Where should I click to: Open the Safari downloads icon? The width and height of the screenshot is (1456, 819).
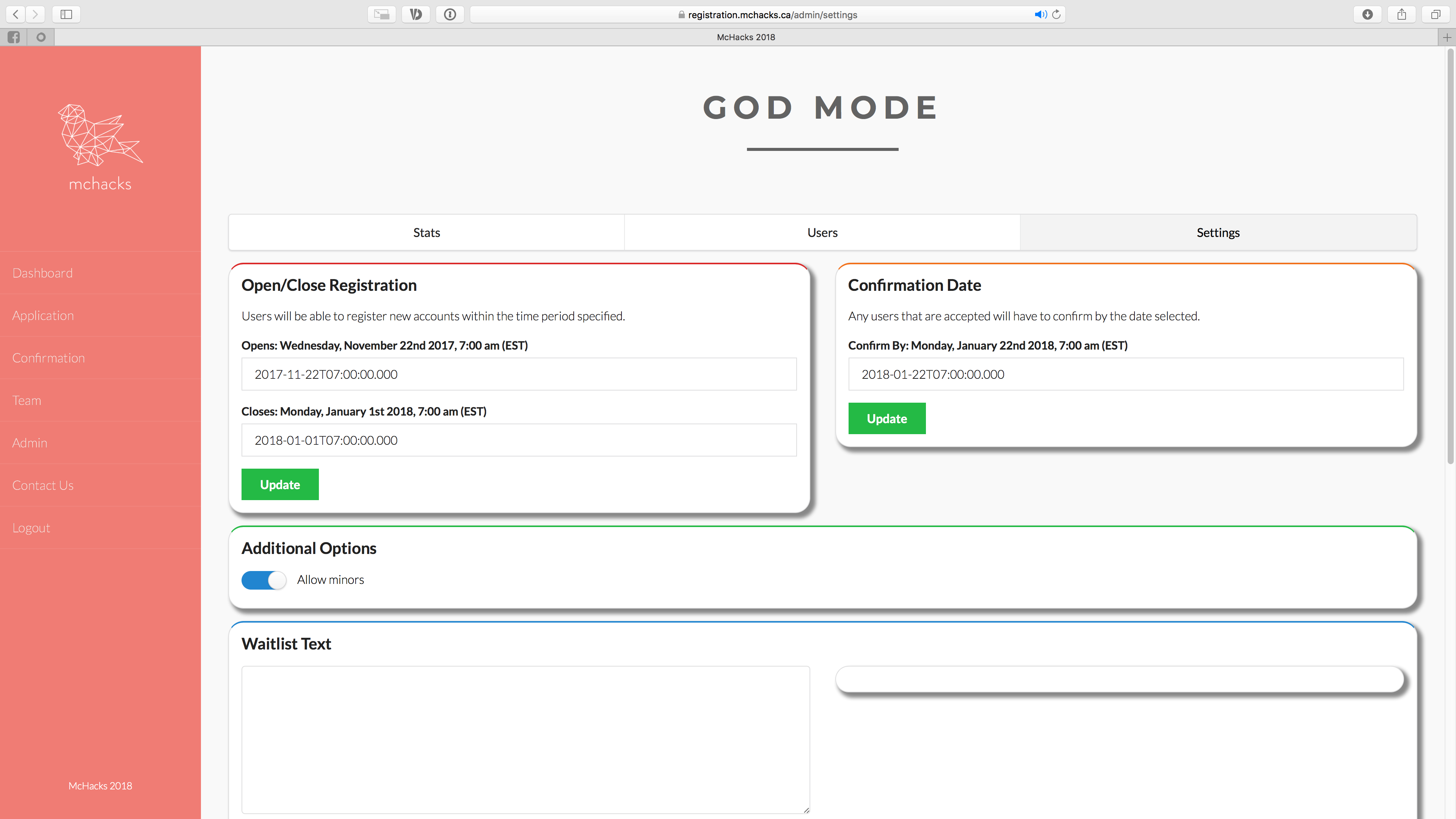click(x=1367, y=14)
